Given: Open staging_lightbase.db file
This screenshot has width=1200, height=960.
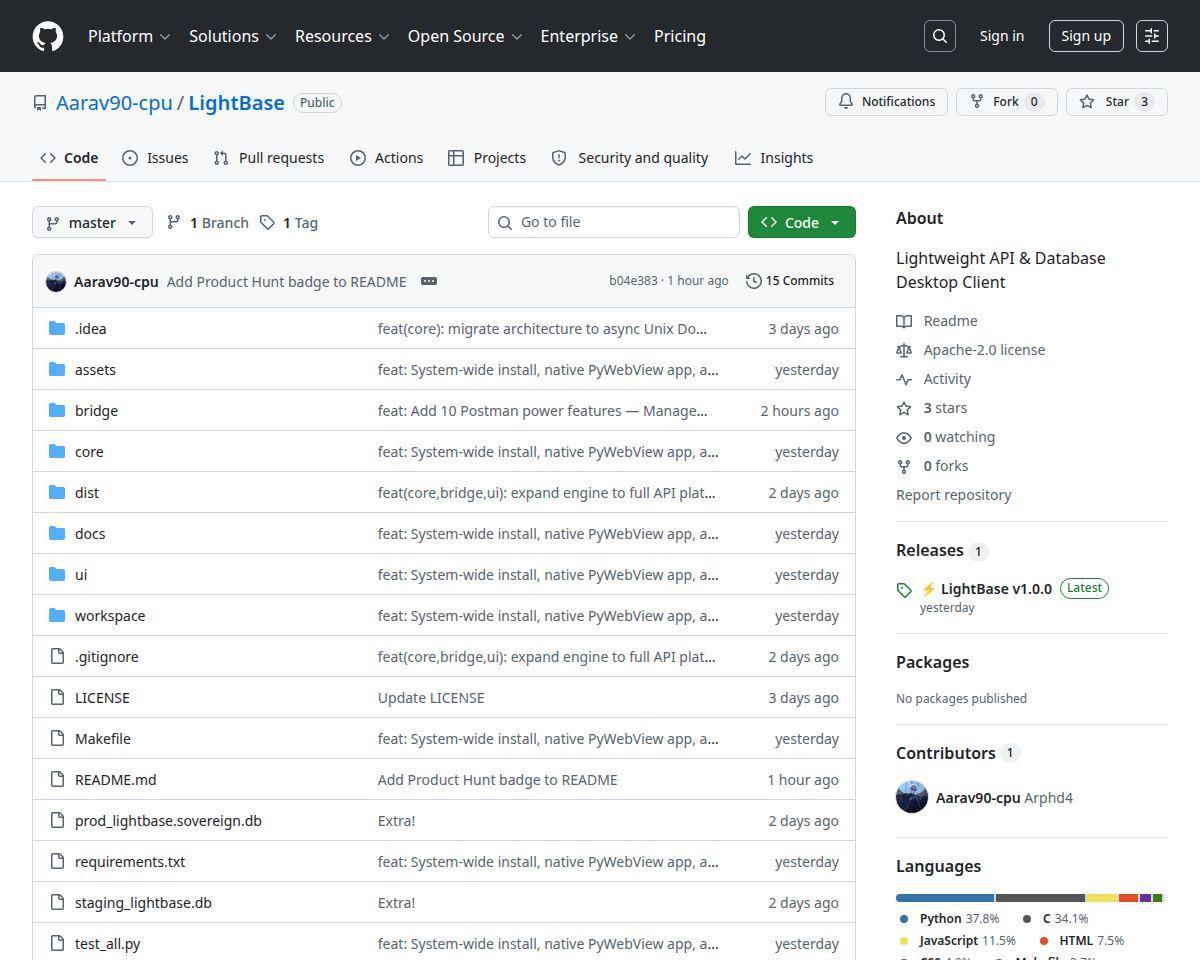Looking at the screenshot, I should tap(143, 903).
